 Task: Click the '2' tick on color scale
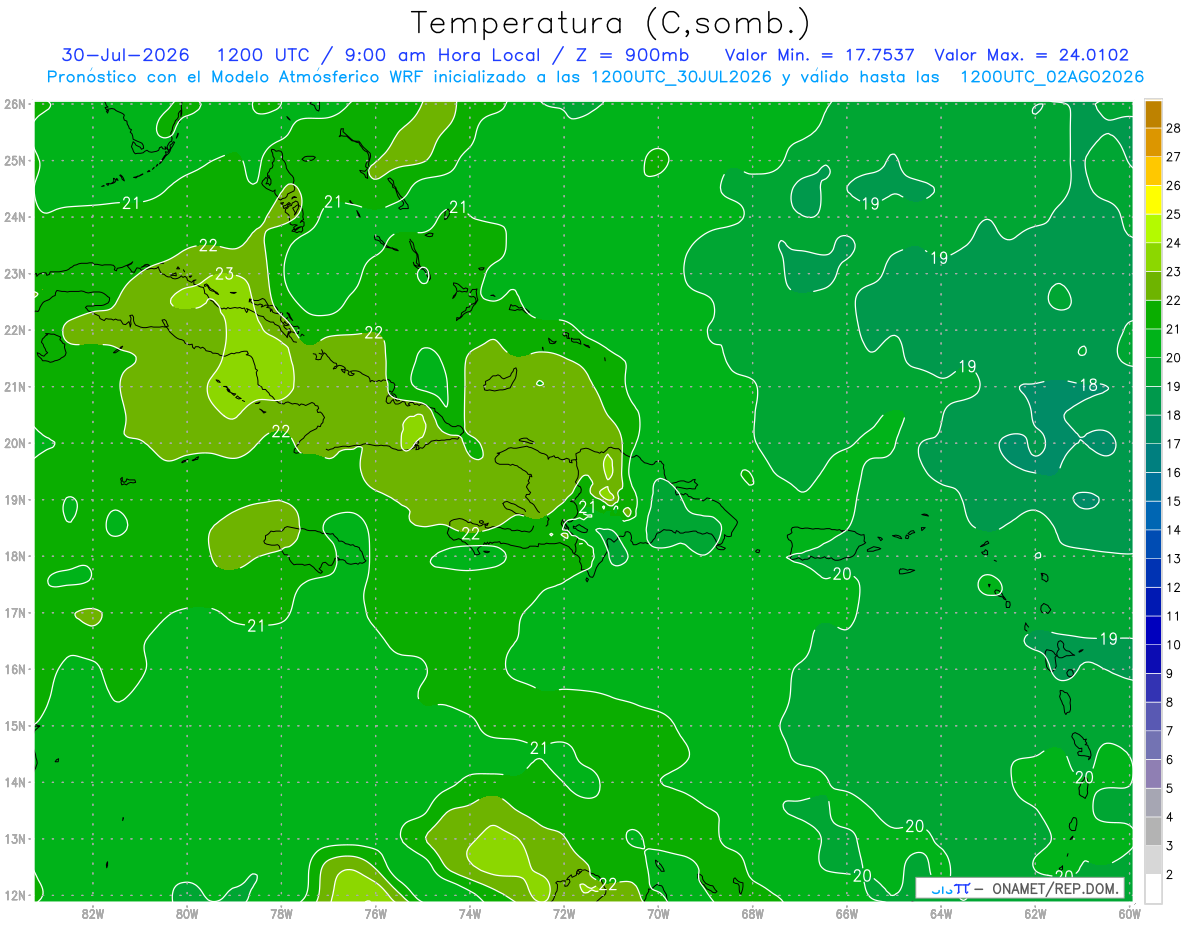(1170, 875)
